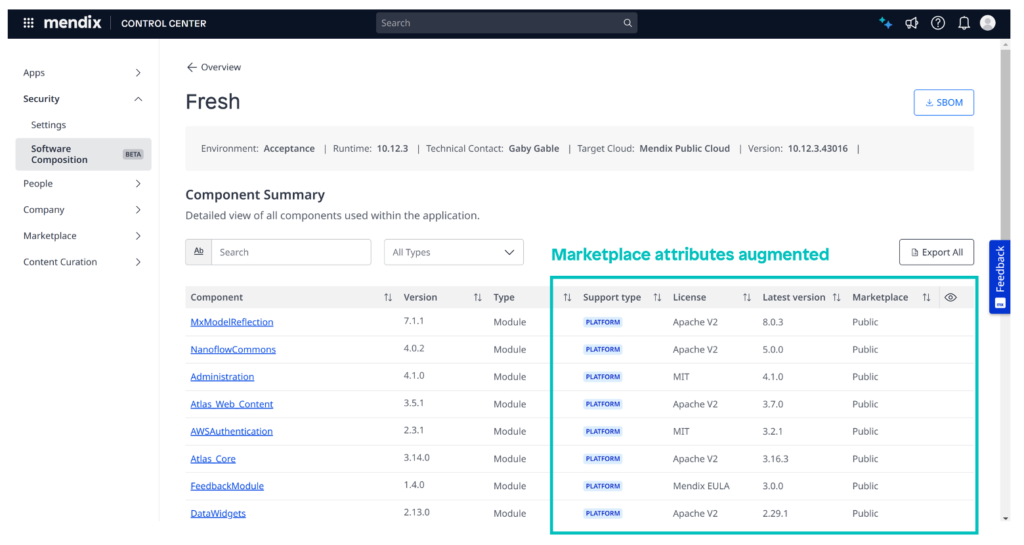The height and width of the screenshot is (545, 1024).
Task: Click the AI sparkle icon in header
Action: [x=885, y=23]
